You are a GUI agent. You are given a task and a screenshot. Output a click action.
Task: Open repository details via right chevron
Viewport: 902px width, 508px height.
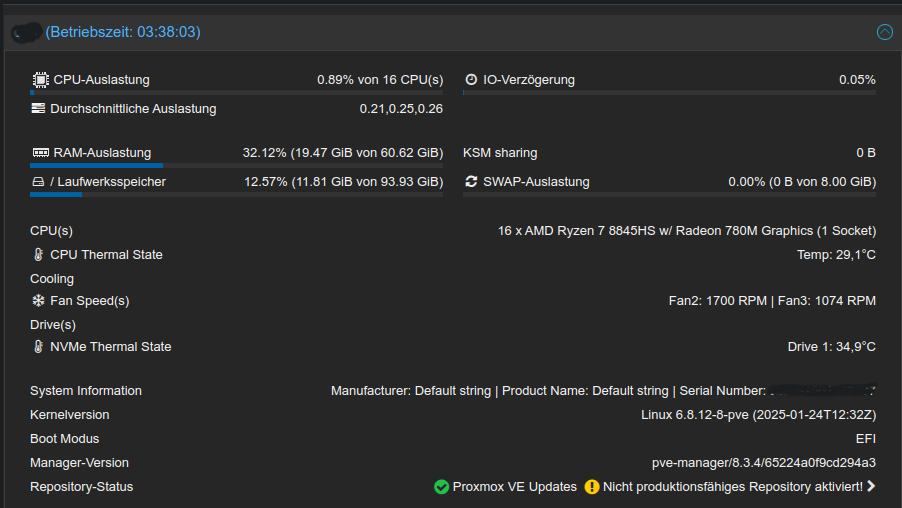click(x=871, y=486)
